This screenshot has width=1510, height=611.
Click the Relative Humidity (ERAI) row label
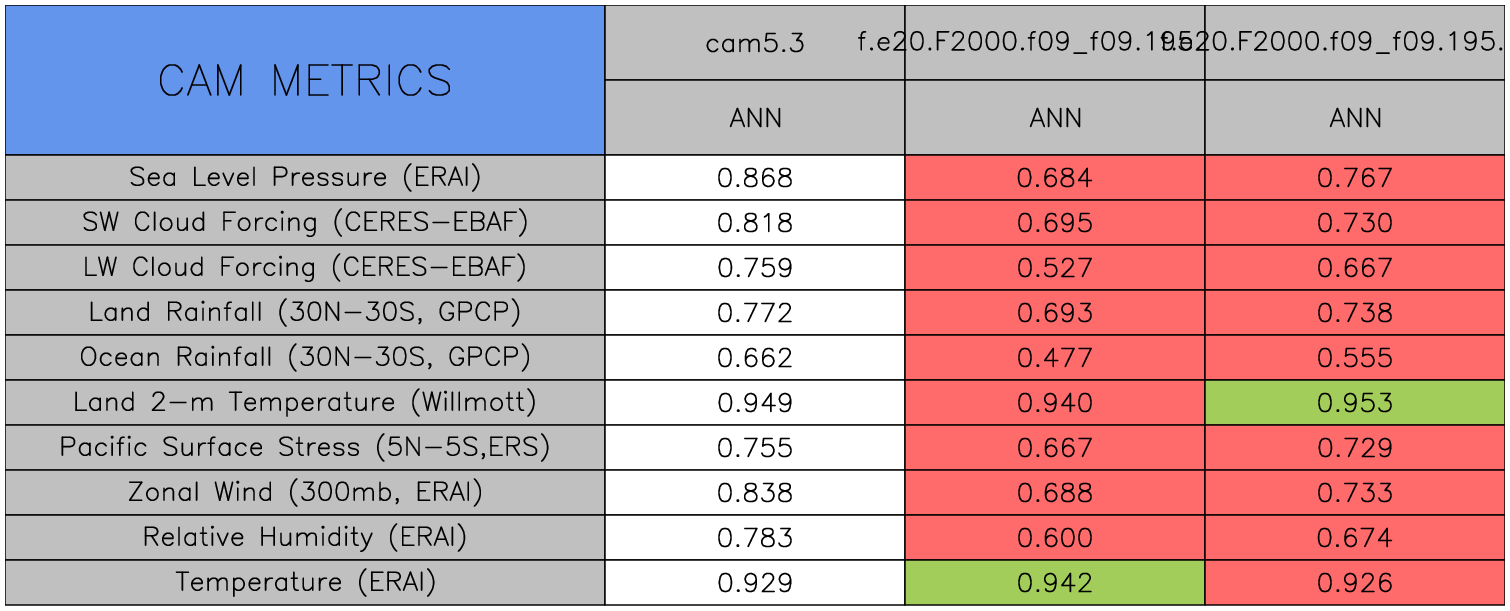305,538
